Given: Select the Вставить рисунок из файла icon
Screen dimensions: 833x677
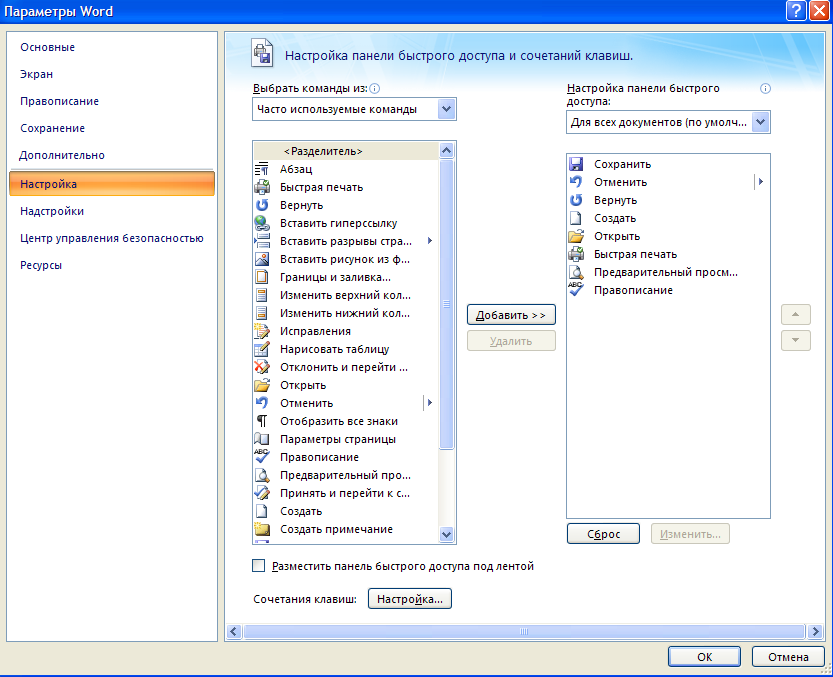Looking at the screenshot, I should (x=262, y=259).
